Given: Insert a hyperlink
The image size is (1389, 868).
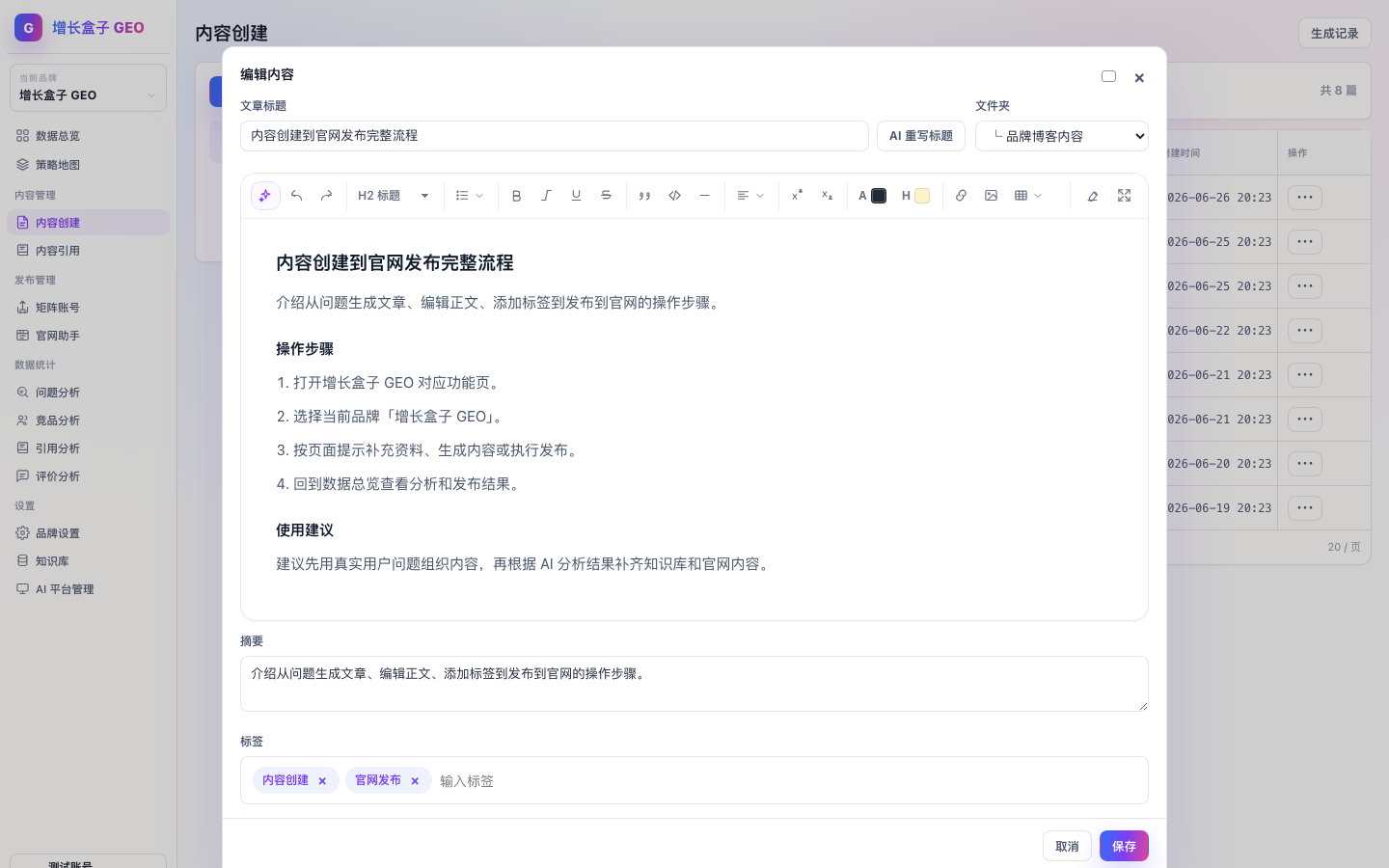Looking at the screenshot, I should pyautogui.click(x=961, y=196).
